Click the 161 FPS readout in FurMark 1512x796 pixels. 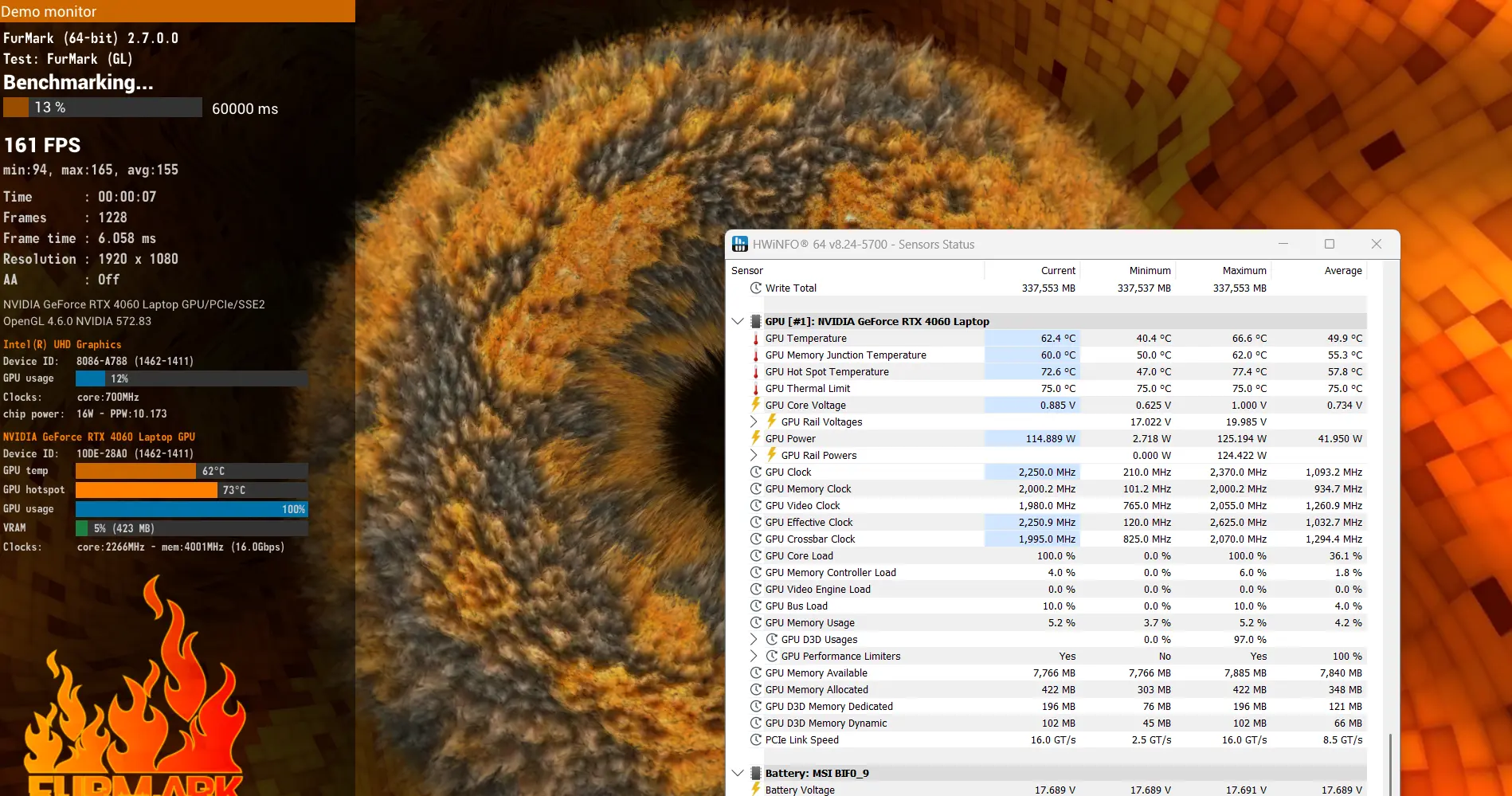click(x=43, y=145)
